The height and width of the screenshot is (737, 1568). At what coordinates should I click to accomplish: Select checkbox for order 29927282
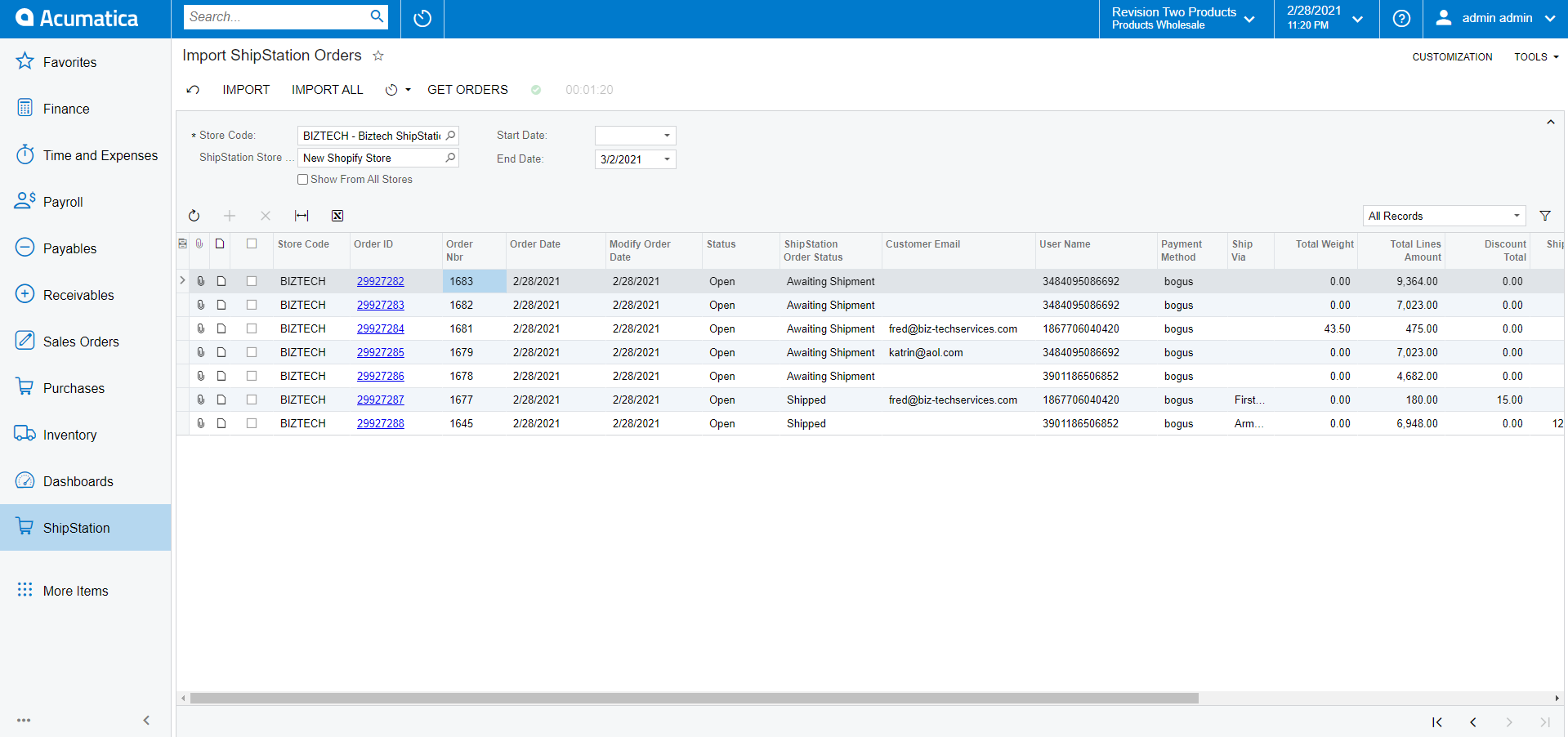[252, 281]
